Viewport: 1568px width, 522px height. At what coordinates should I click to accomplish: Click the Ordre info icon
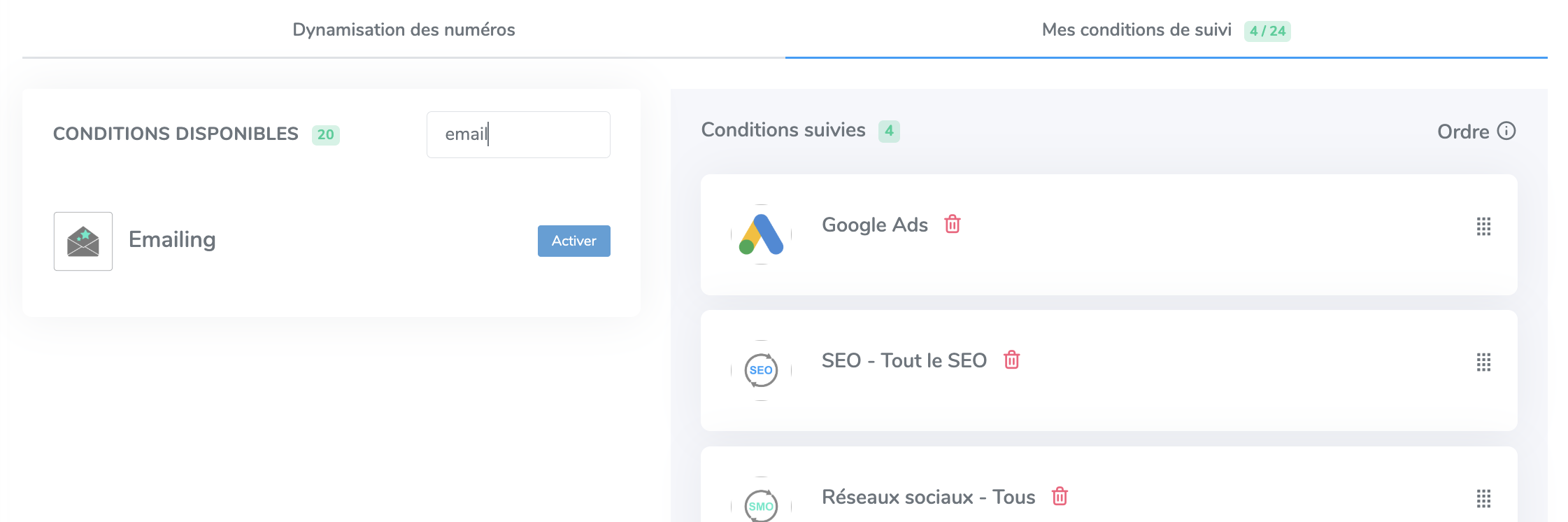click(x=1506, y=131)
